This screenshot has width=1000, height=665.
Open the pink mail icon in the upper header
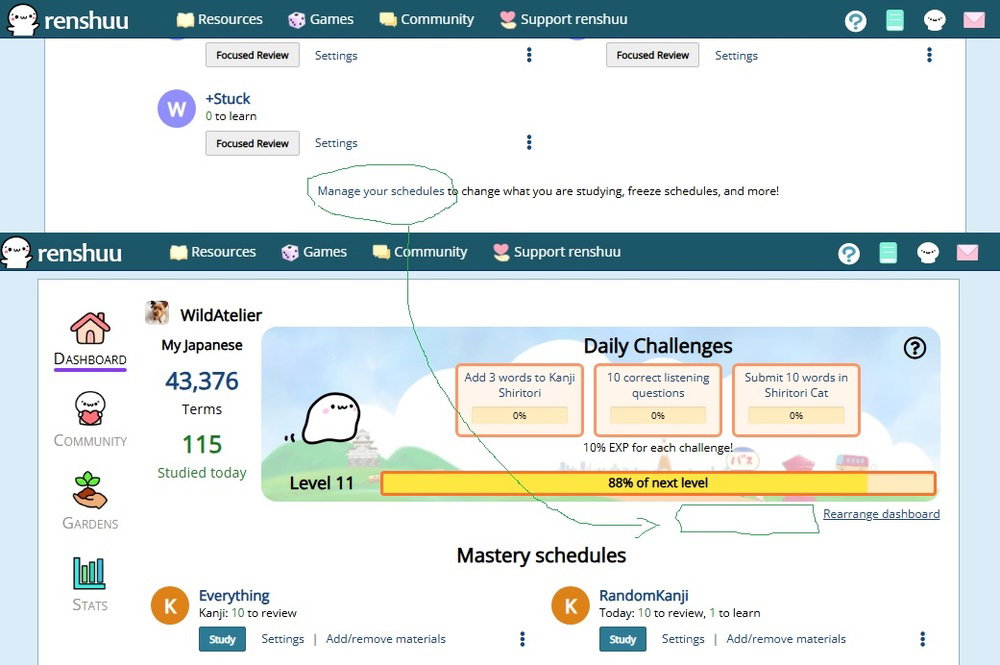pos(974,20)
